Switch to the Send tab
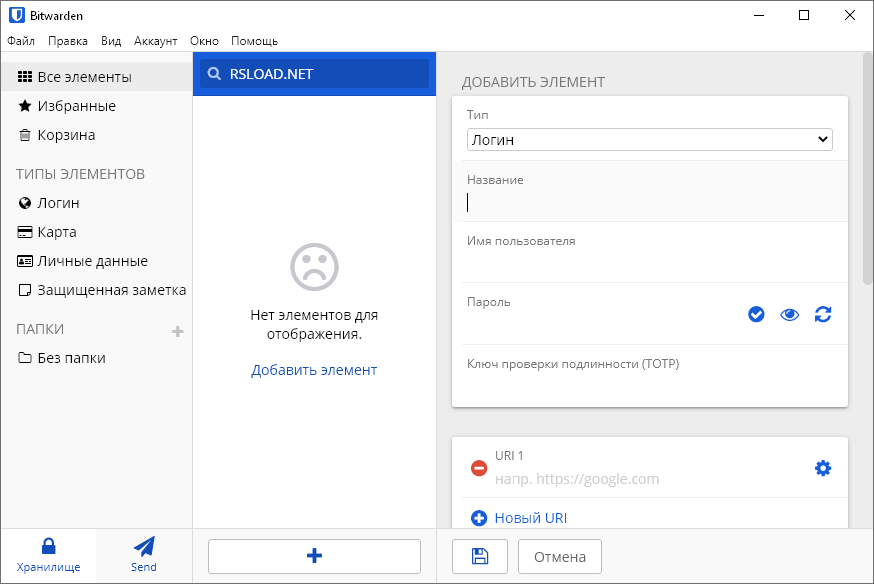874x584 pixels. (x=144, y=555)
